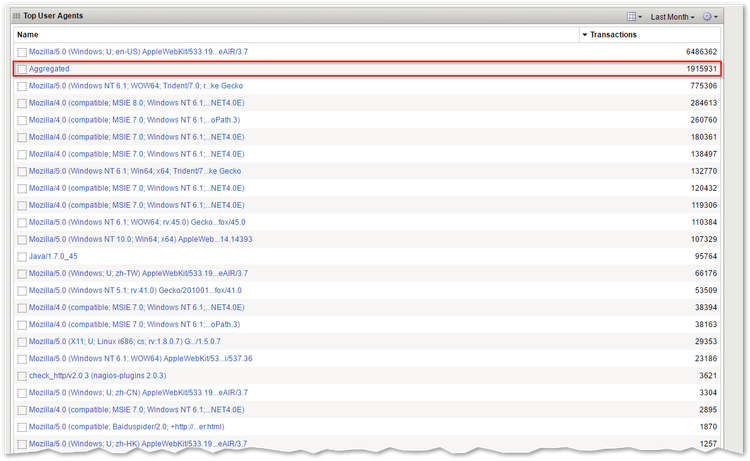The image size is (750, 461).
Task: Select the 23186 transactions value
Action: click(x=706, y=359)
